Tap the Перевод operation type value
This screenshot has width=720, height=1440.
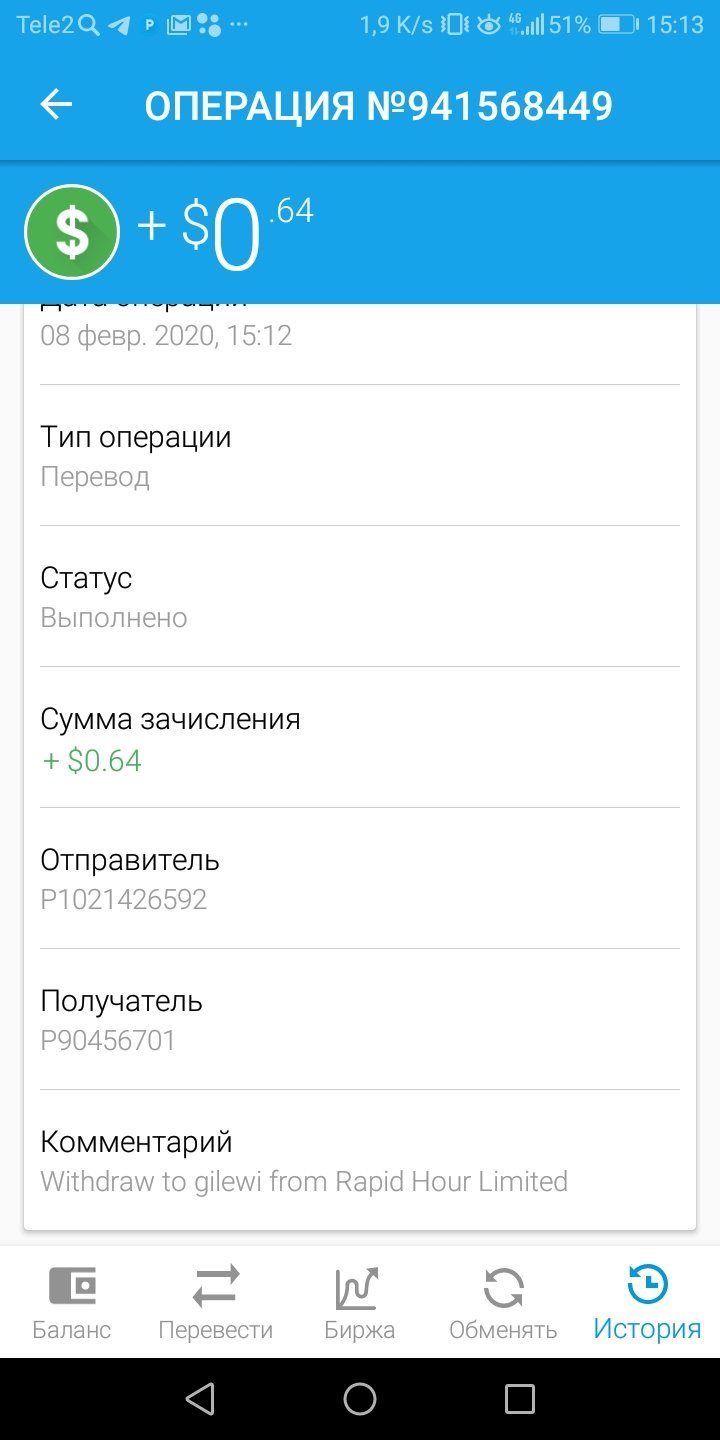pos(95,477)
